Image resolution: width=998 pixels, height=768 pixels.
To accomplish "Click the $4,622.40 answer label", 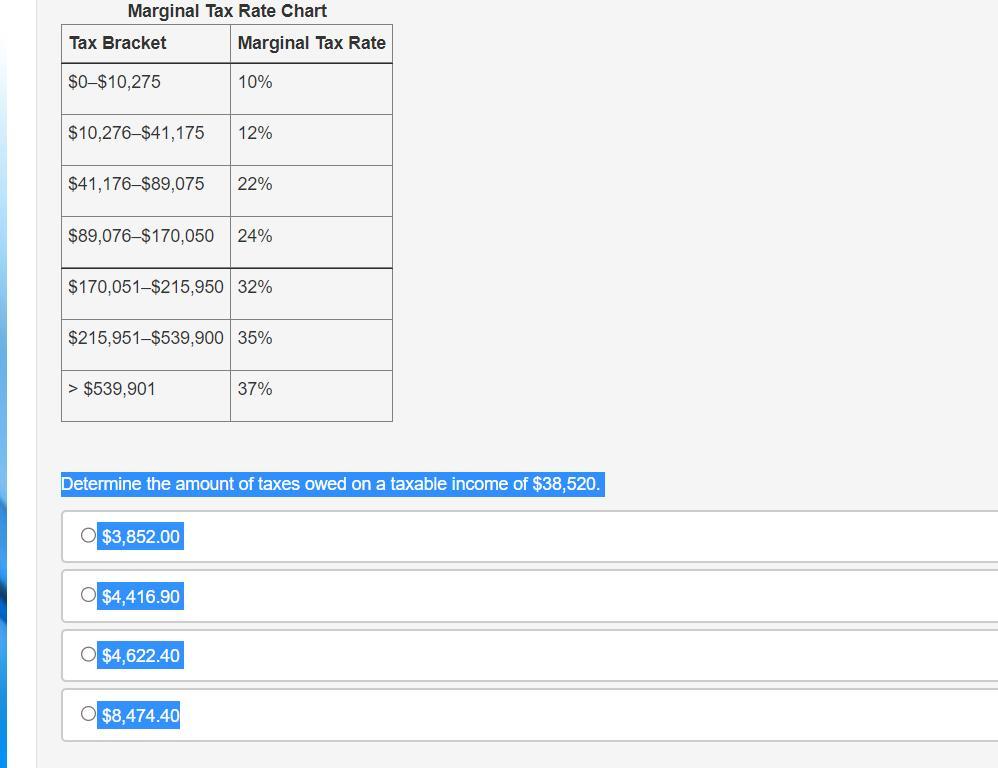I will point(141,656).
